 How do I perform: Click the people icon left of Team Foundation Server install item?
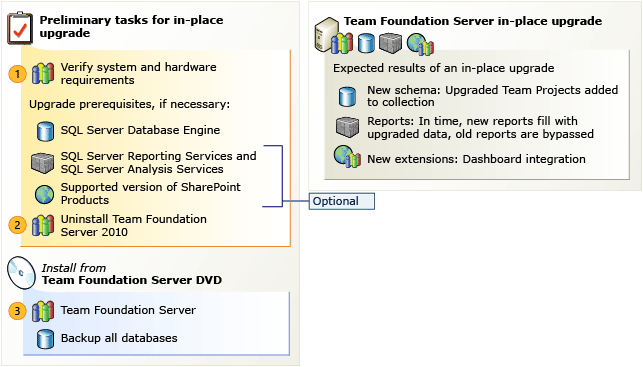click(43, 311)
